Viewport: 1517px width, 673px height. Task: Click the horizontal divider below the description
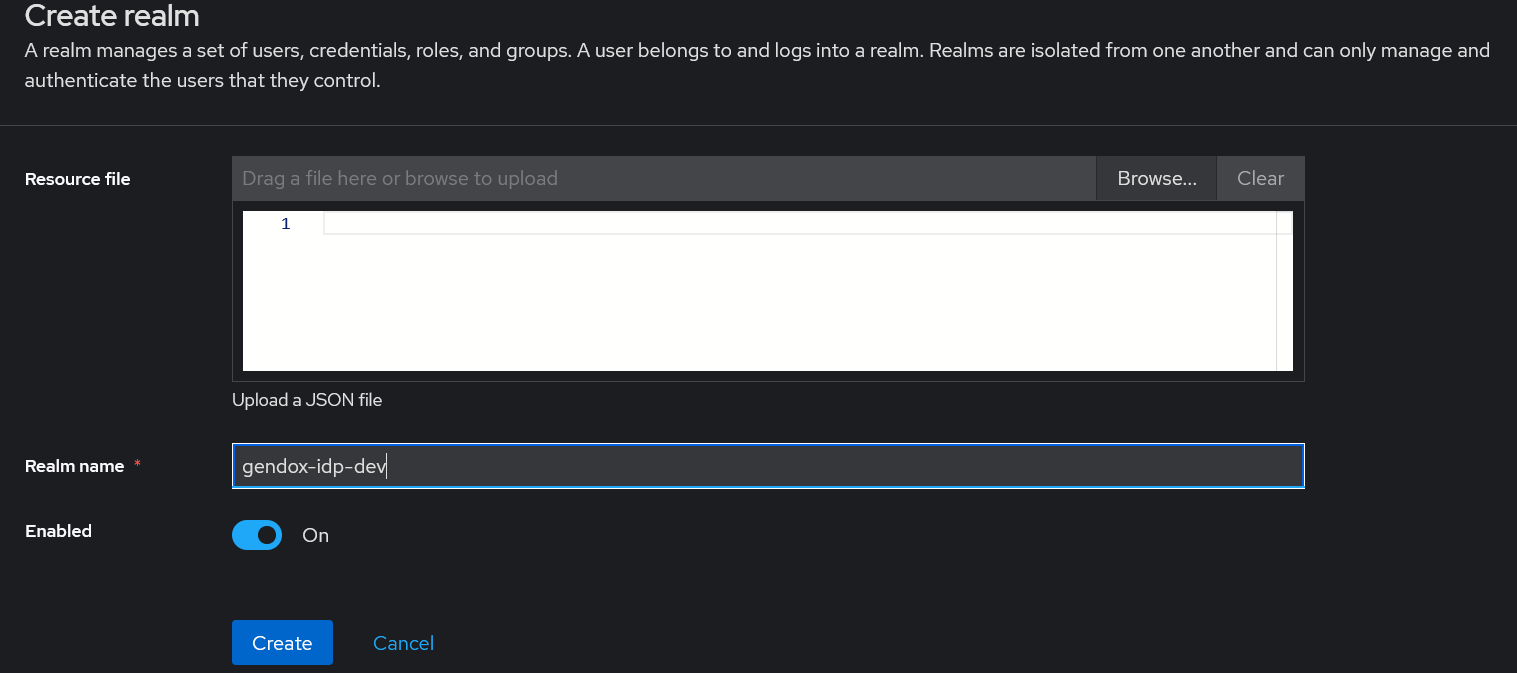click(758, 125)
